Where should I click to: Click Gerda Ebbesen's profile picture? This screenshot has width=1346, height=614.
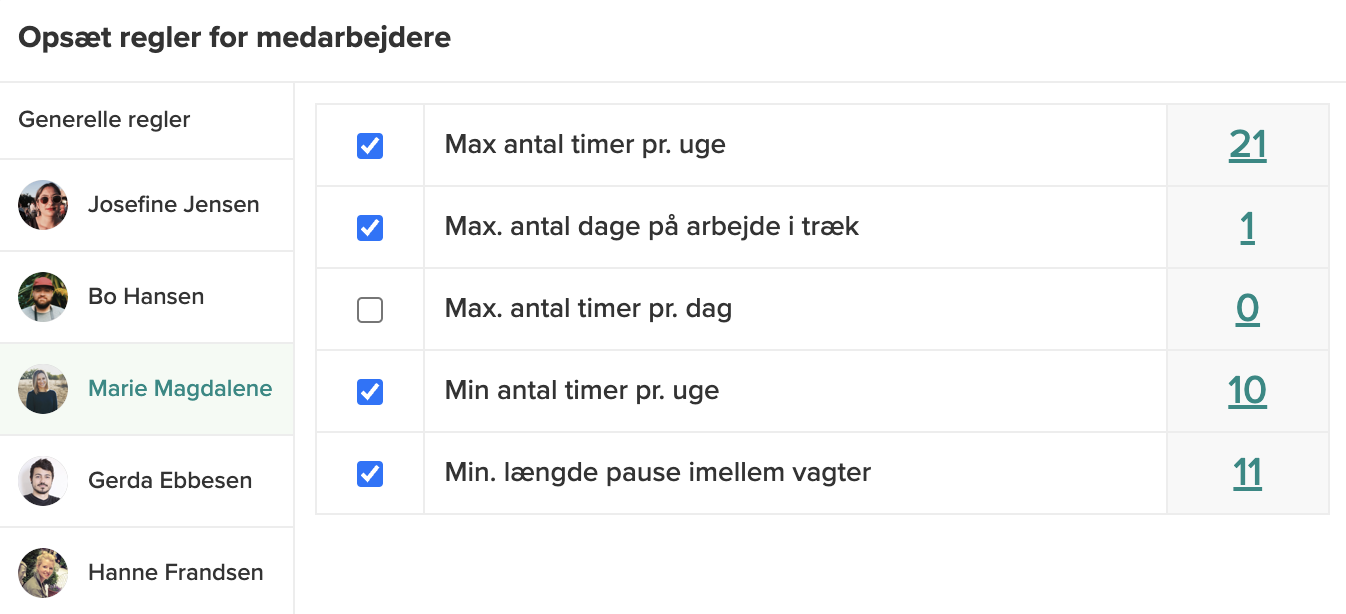tap(43, 480)
